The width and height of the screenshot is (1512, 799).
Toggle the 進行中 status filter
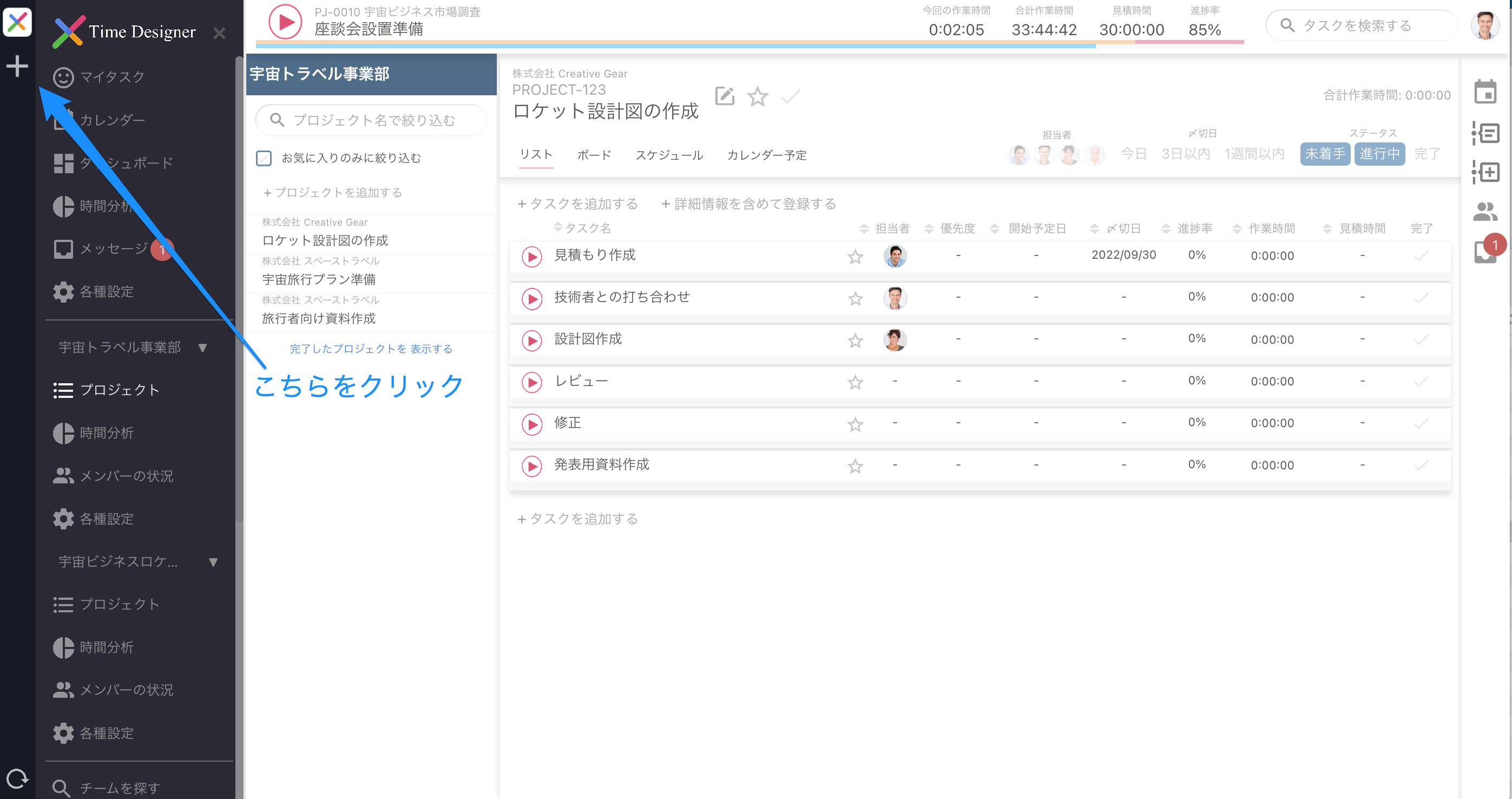1379,154
